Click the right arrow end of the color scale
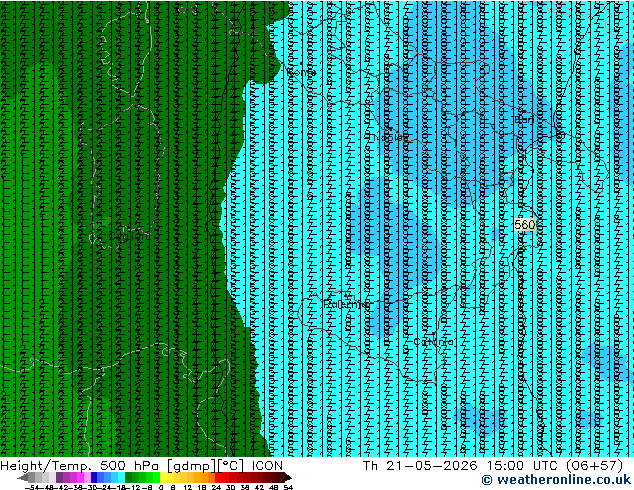The width and height of the screenshot is (634, 490). click(287, 478)
